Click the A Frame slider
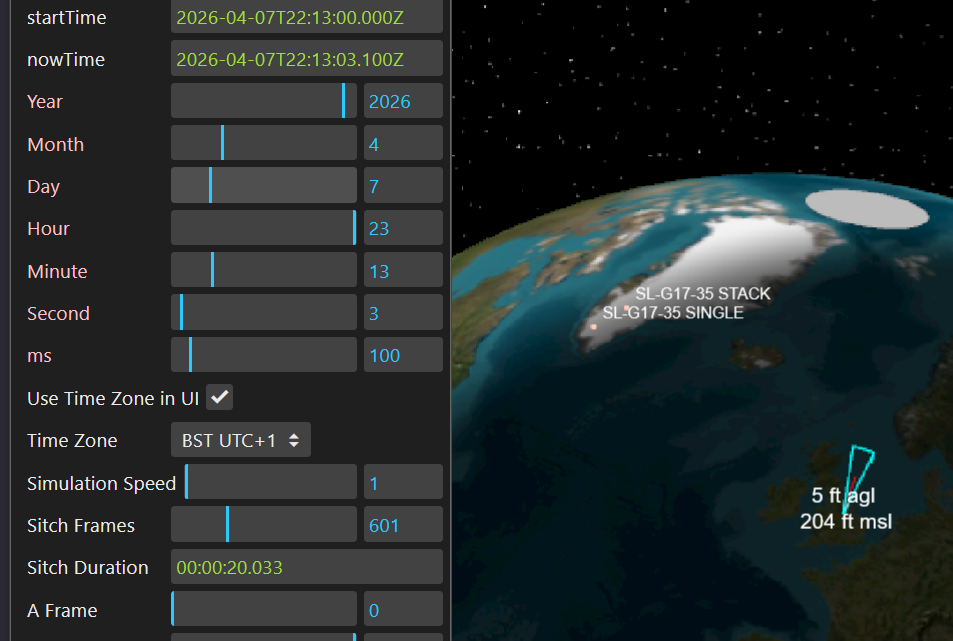 (x=264, y=610)
